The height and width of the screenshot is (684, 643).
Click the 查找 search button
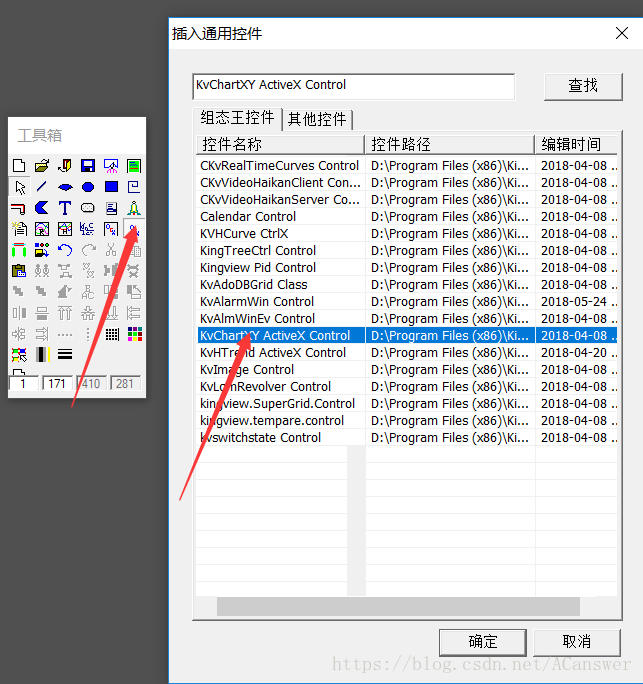[x=583, y=86]
